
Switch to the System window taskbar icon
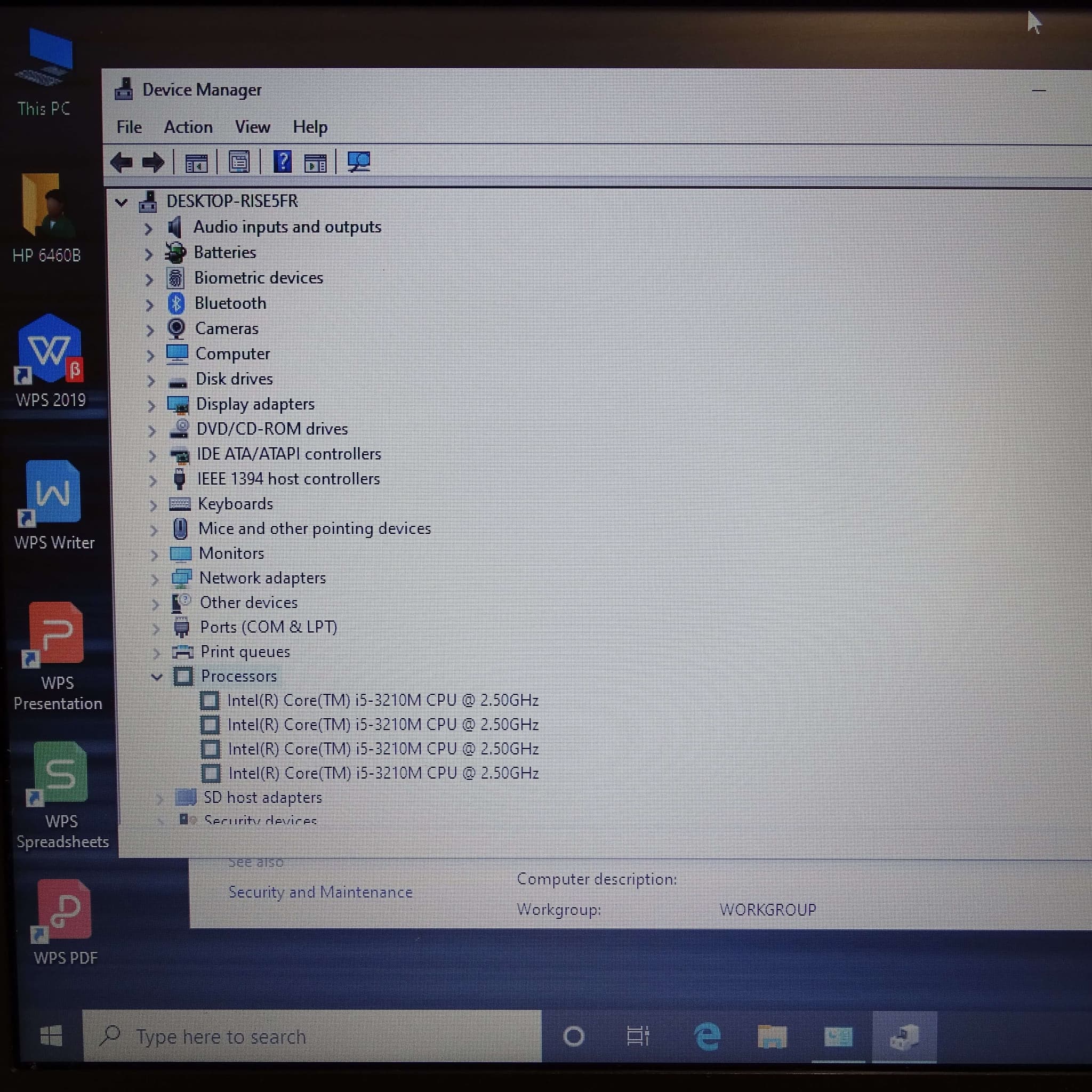point(838,1037)
